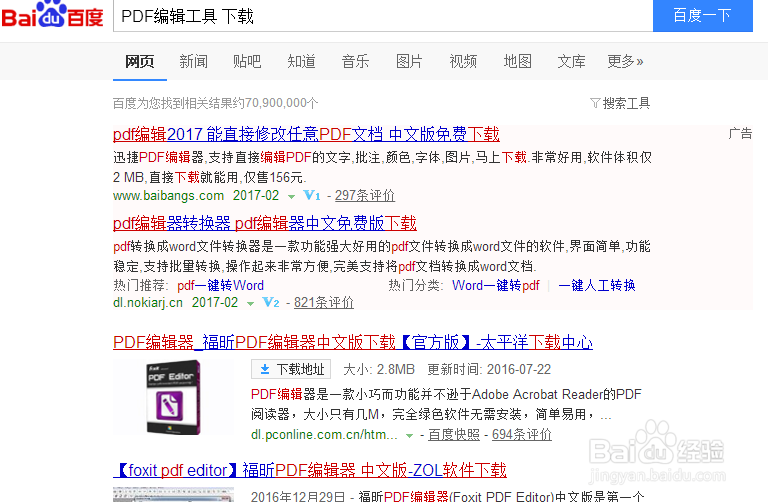Click the 广告 ad label
768x502 pixels.
(x=740, y=133)
